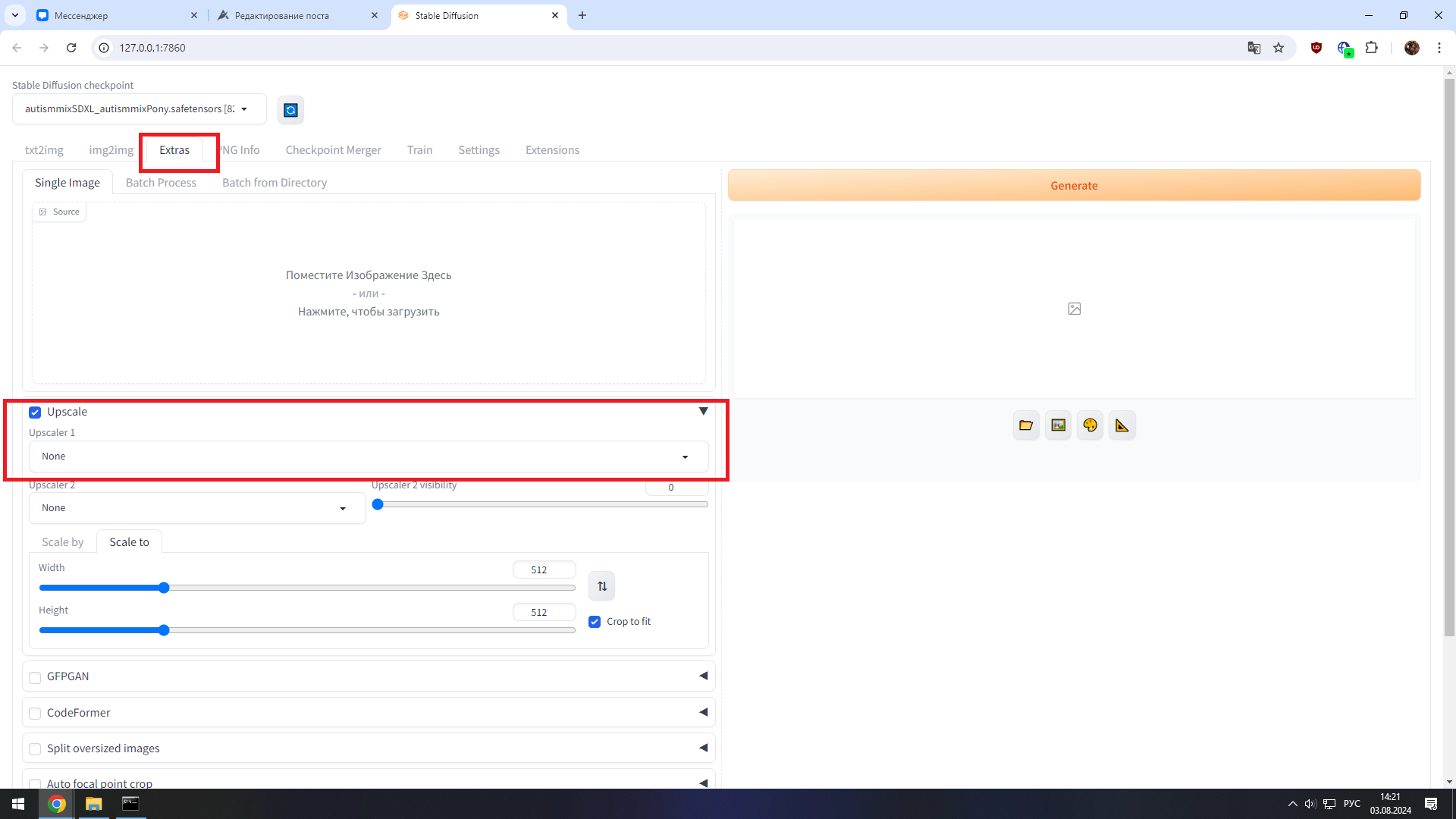Click the Height value input field

click(x=543, y=612)
